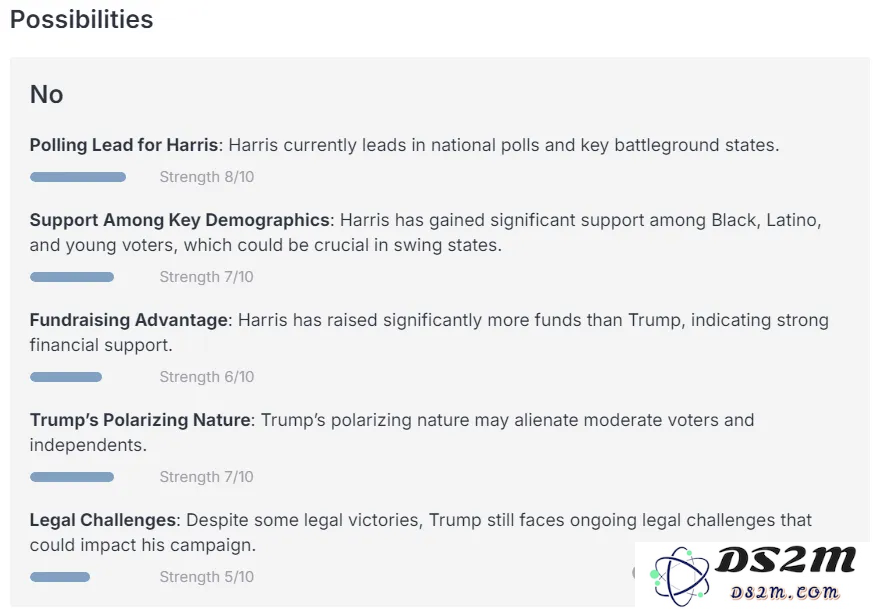Screen dimensions: 873x610
Task: Click Trump's Polarizing Nature title
Action: tap(140, 420)
